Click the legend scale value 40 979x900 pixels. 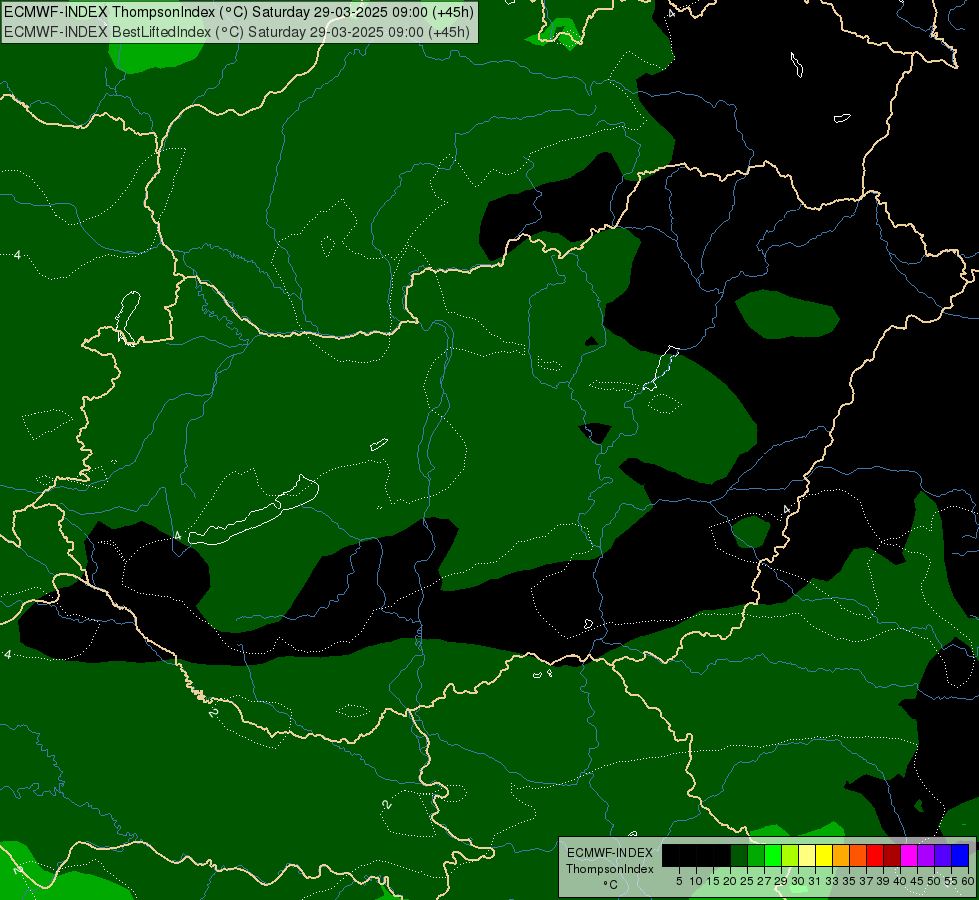pos(900,881)
